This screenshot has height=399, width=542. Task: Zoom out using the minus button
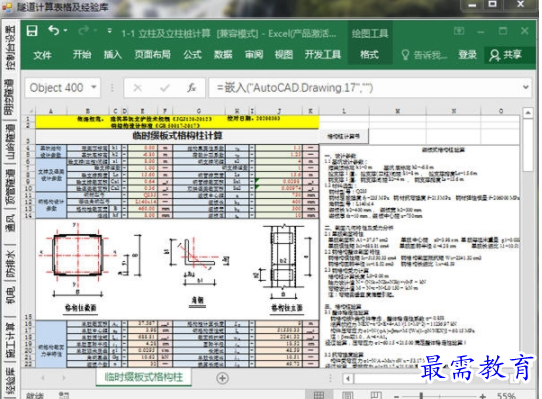click(396, 396)
